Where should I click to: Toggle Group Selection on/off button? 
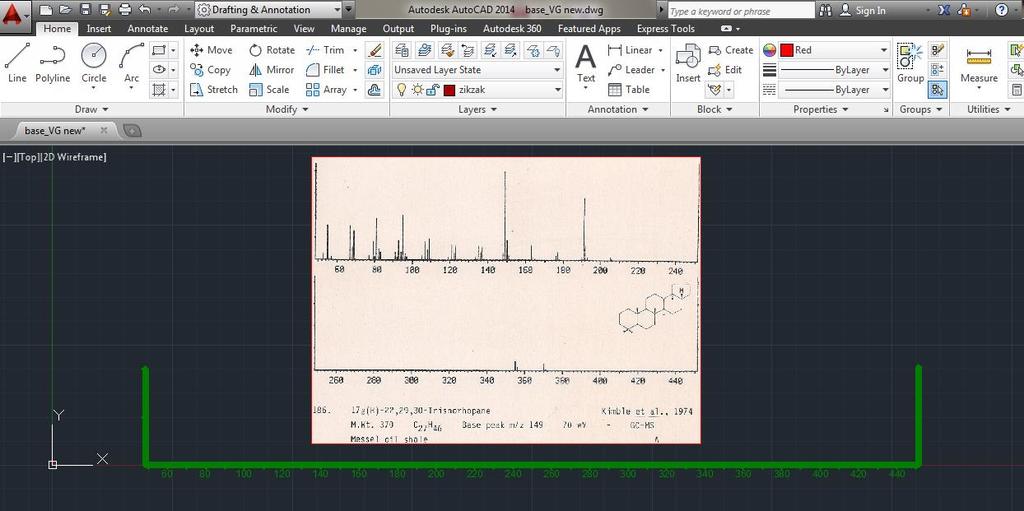click(x=938, y=90)
